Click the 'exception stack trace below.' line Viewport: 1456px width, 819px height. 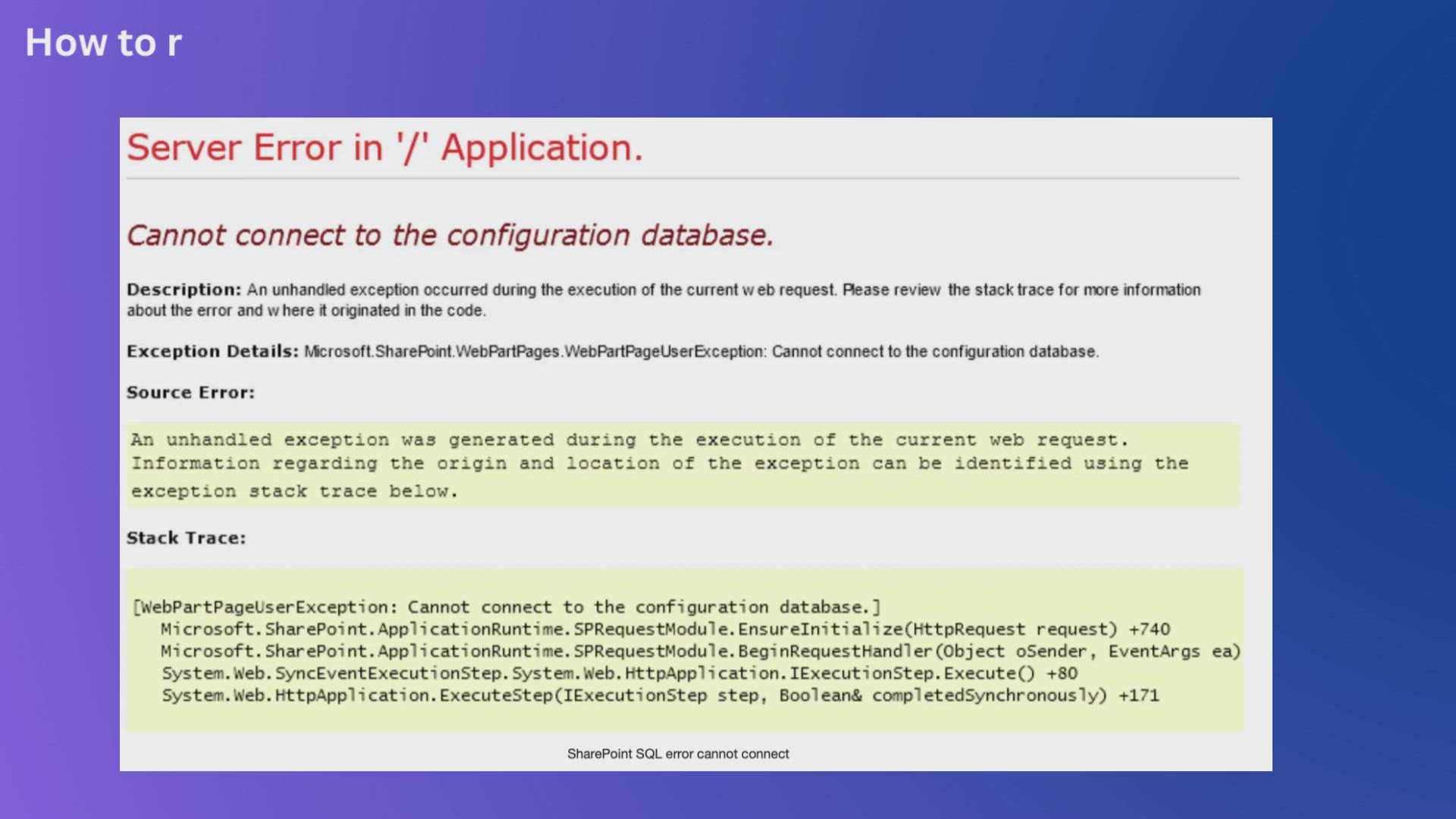(294, 491)
